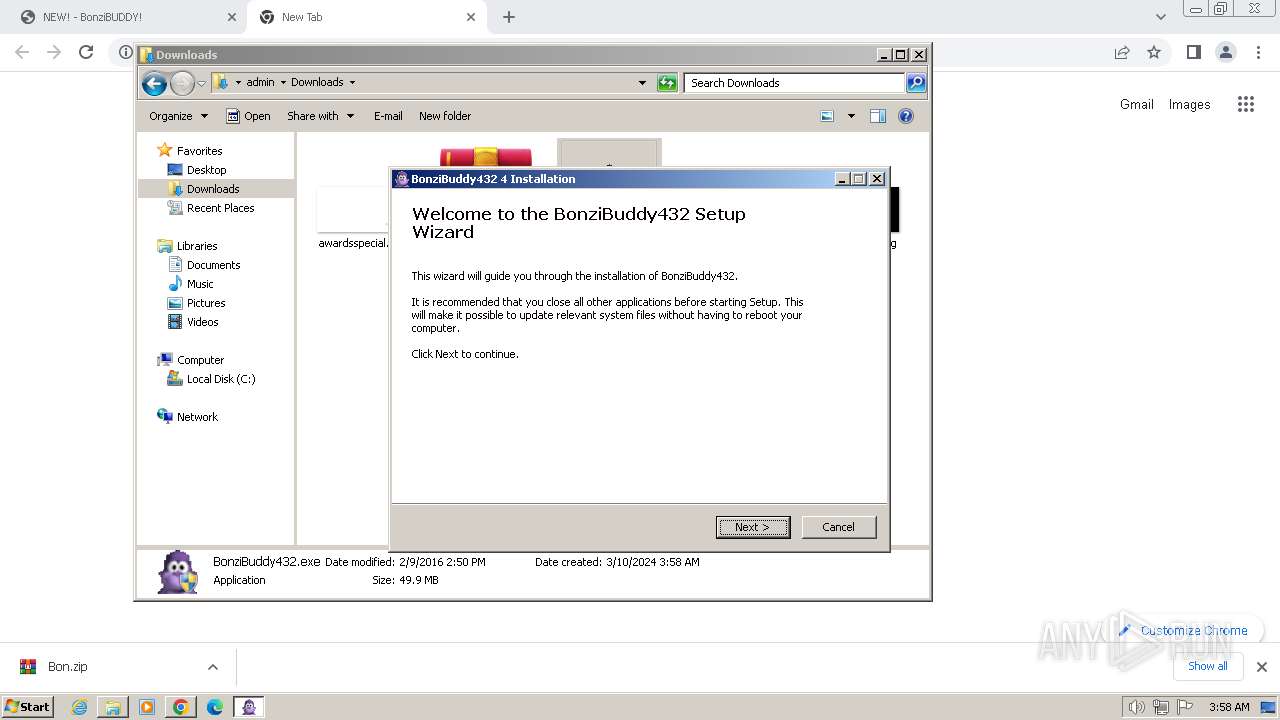Click Explorer forward navigation arrow
This screenshot has width=1280, height=720.
coord(182,83)
